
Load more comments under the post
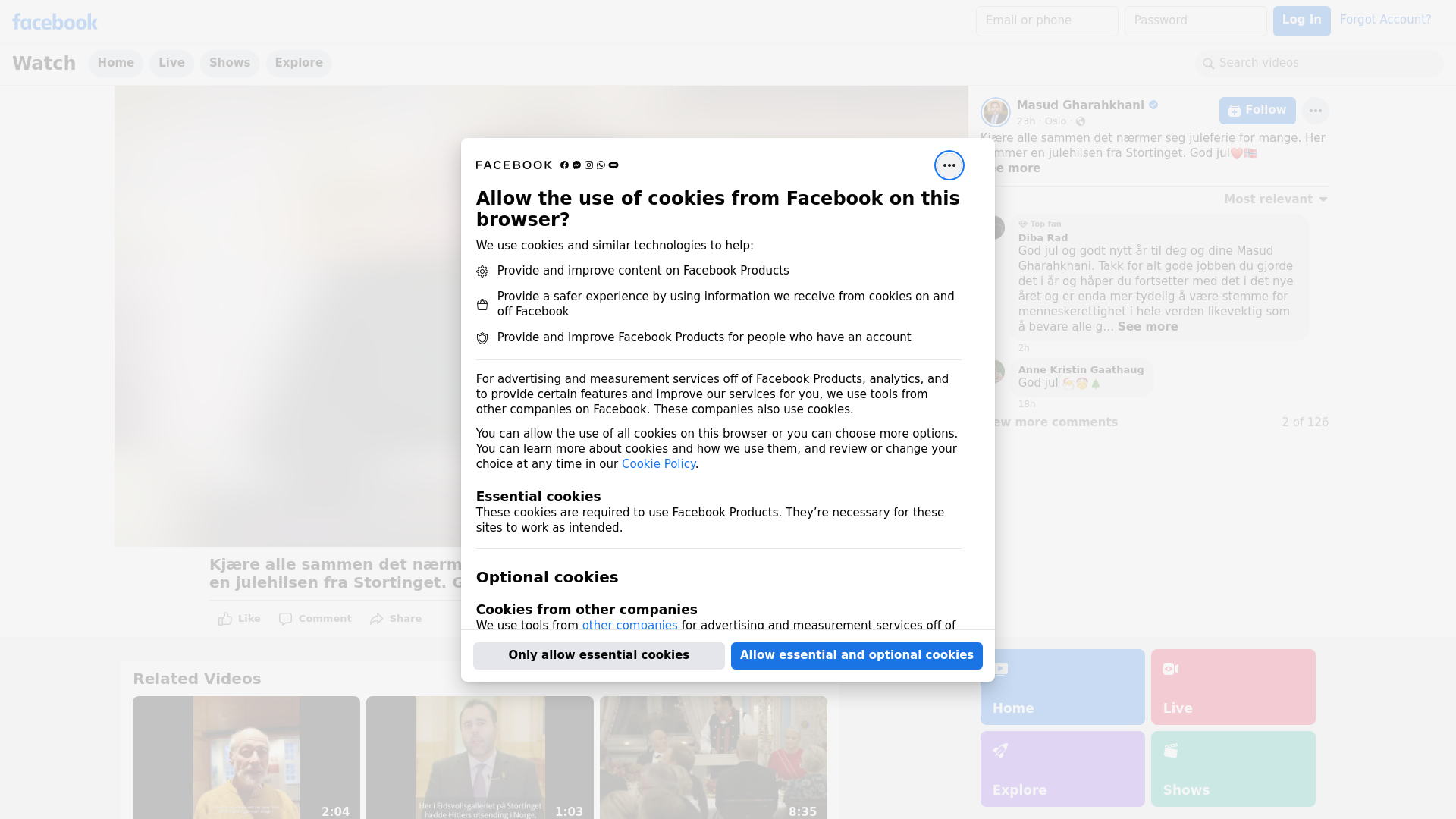coord(1054,422)
